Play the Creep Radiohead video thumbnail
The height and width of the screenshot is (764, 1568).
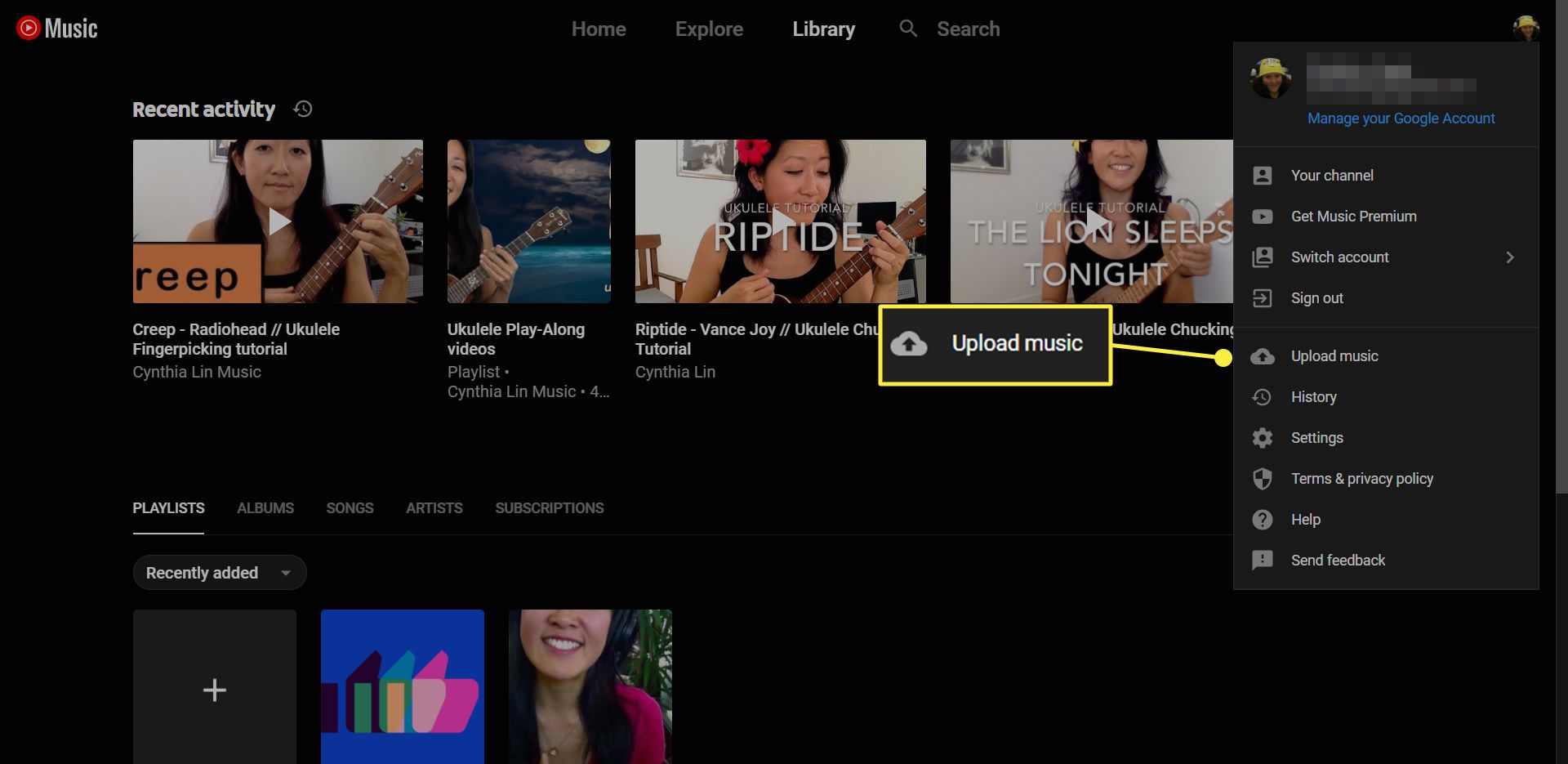[x=278, y=221]
